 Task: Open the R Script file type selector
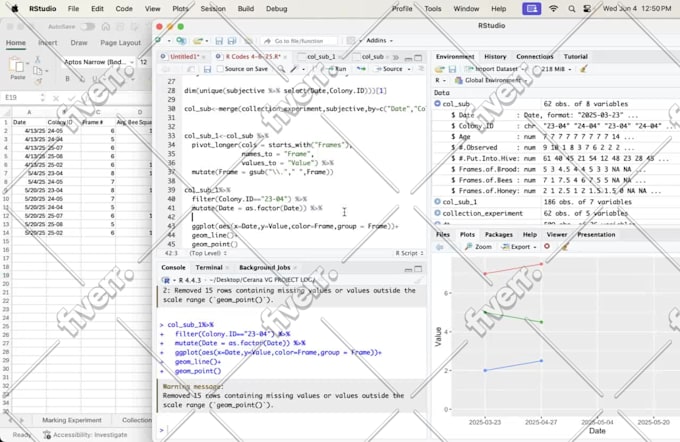pyautogui.click(x=409, y=253)
